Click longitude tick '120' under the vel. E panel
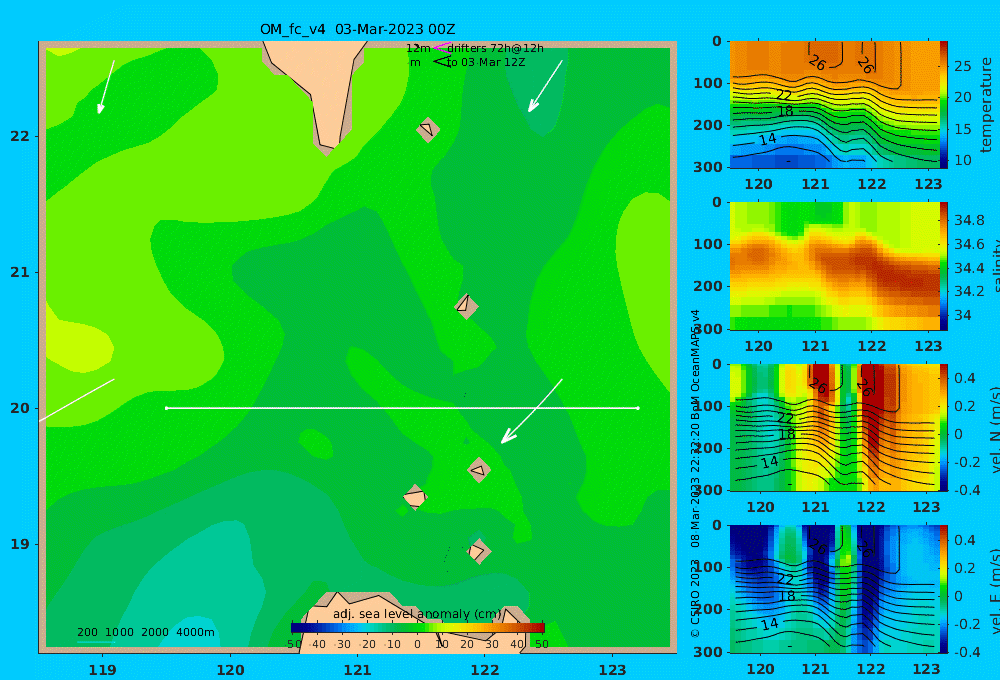The height and width of the screenshot is (680, 1000). [x=760, y=669]
